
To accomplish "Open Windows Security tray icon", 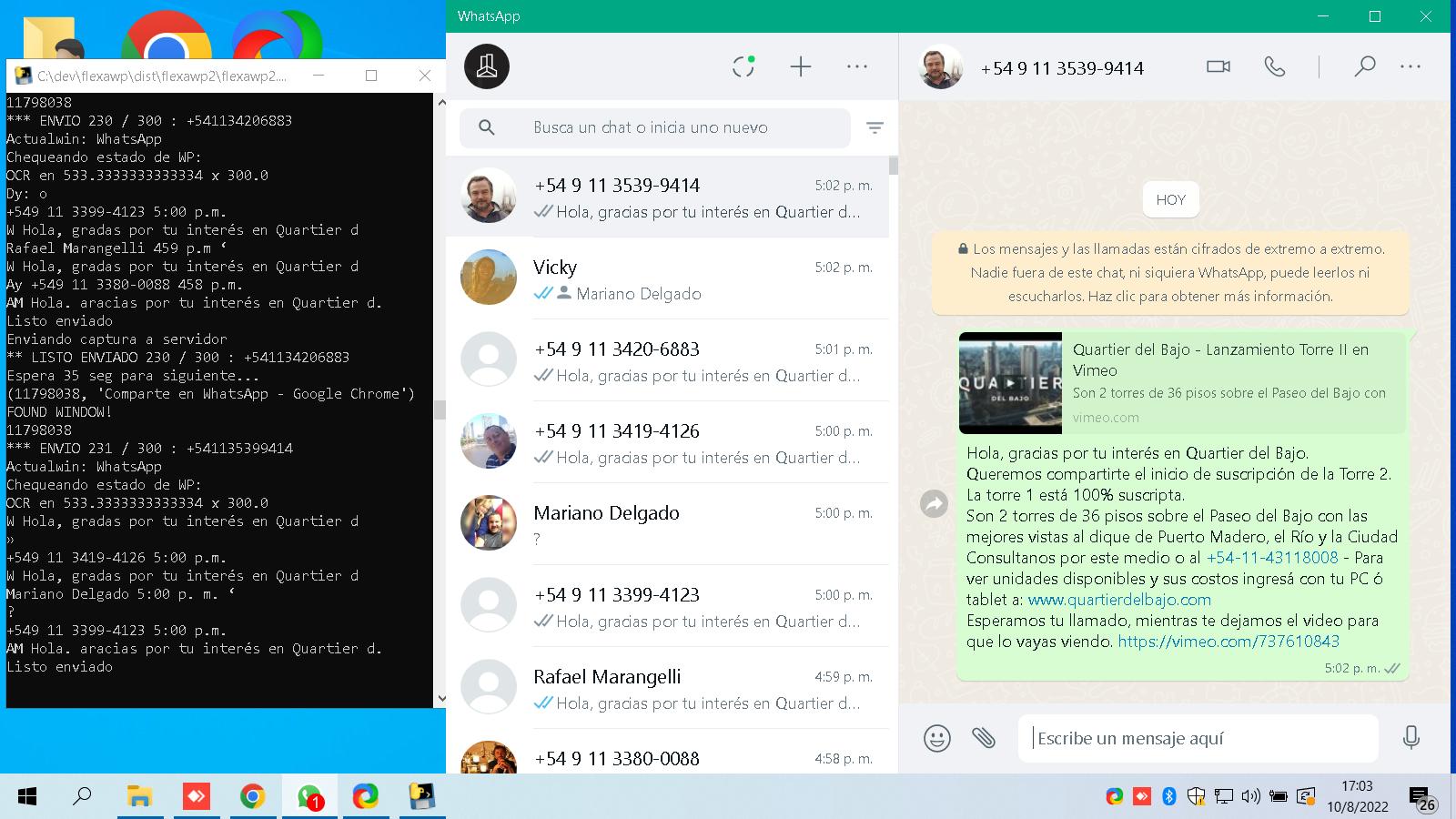I will click(1197, 797).
